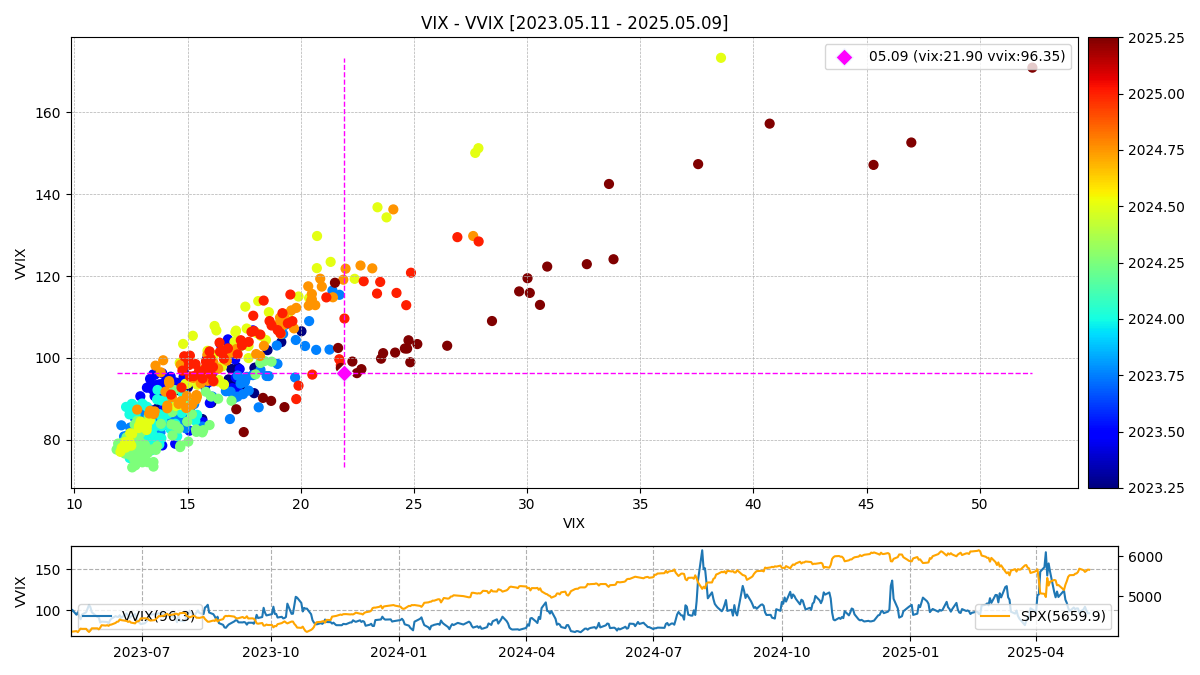This screenshot has height=675, width=1200.
Task: Click the 2024-01 date tick on the timeline
Action: (399, 652)
